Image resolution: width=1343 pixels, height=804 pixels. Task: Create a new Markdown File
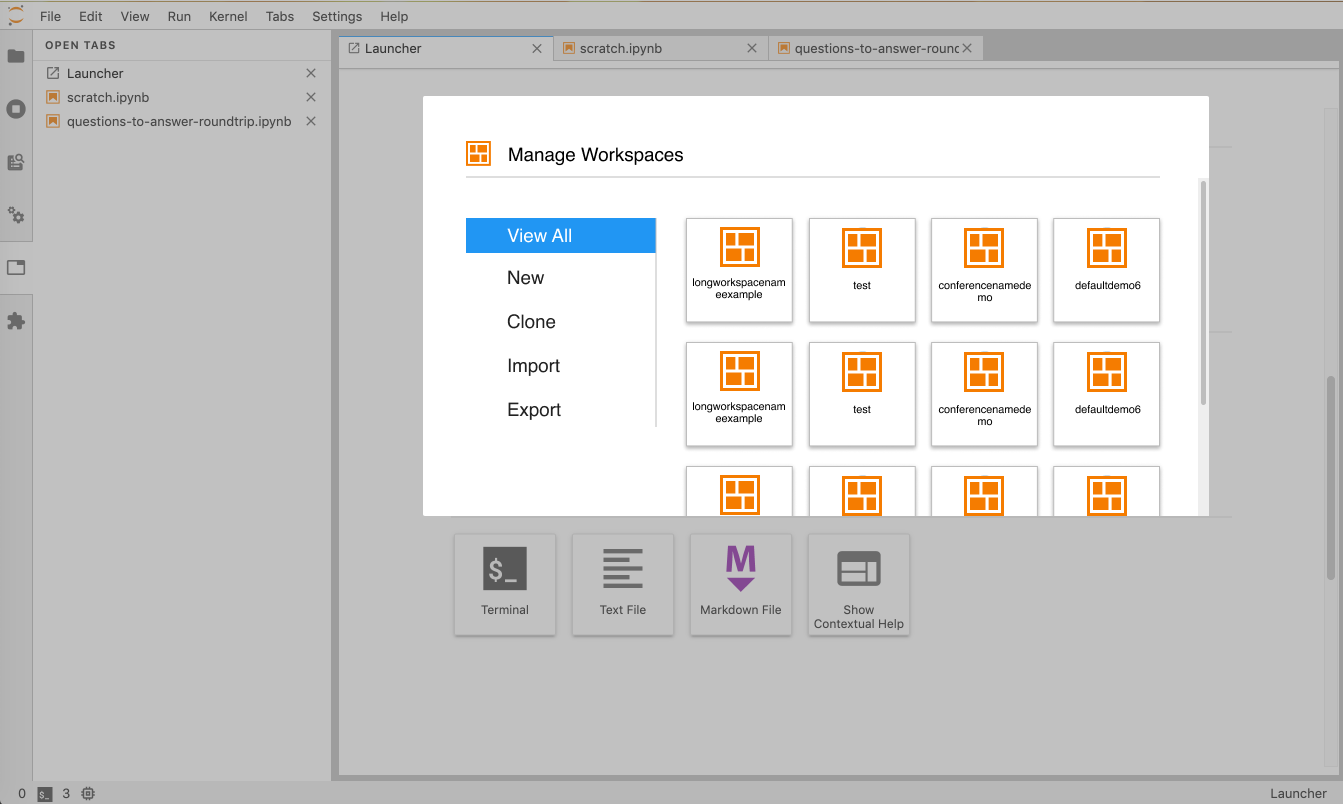[740, 584]
